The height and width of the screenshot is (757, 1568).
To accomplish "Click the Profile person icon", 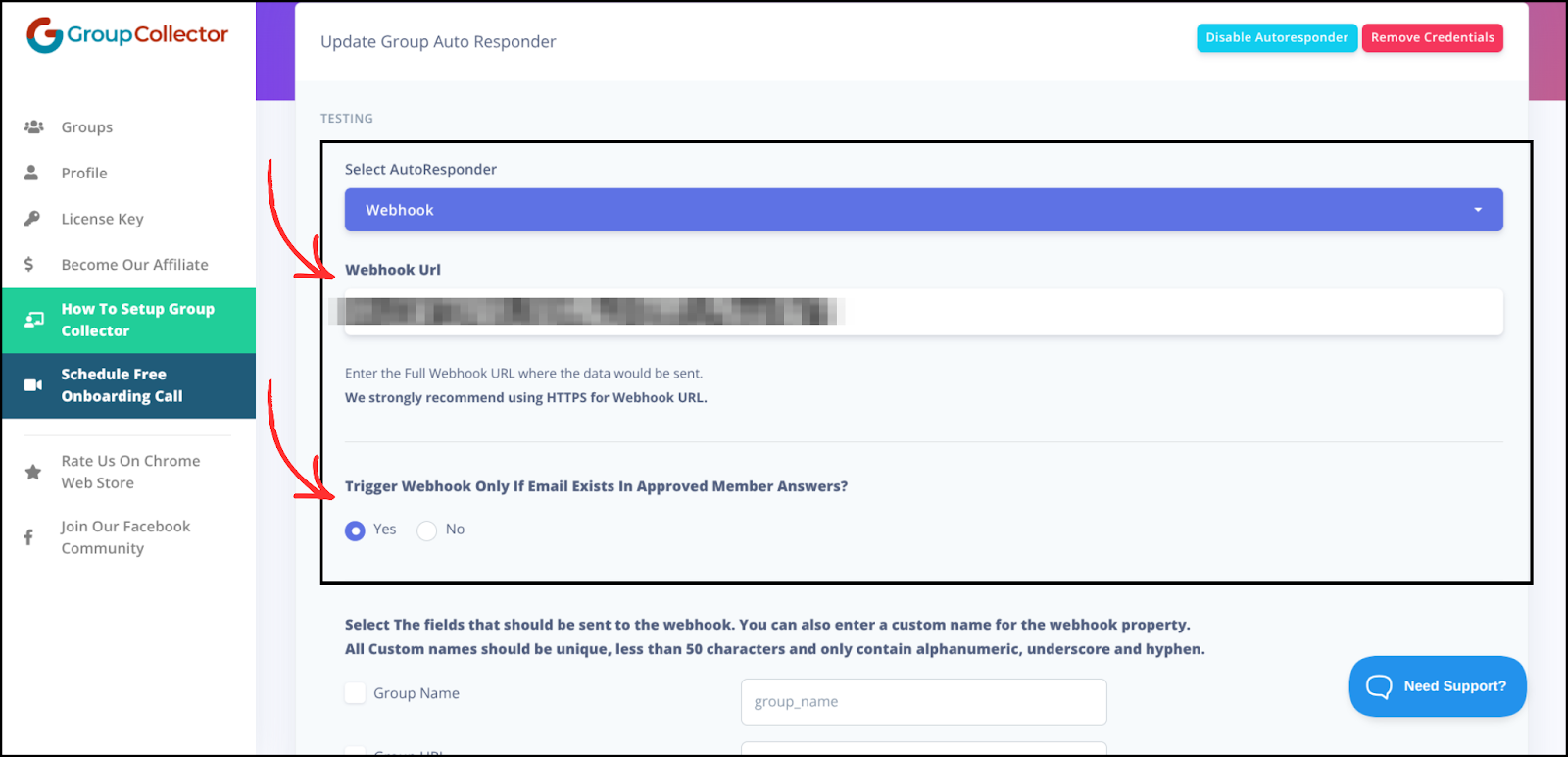I will tap(31, 173).
